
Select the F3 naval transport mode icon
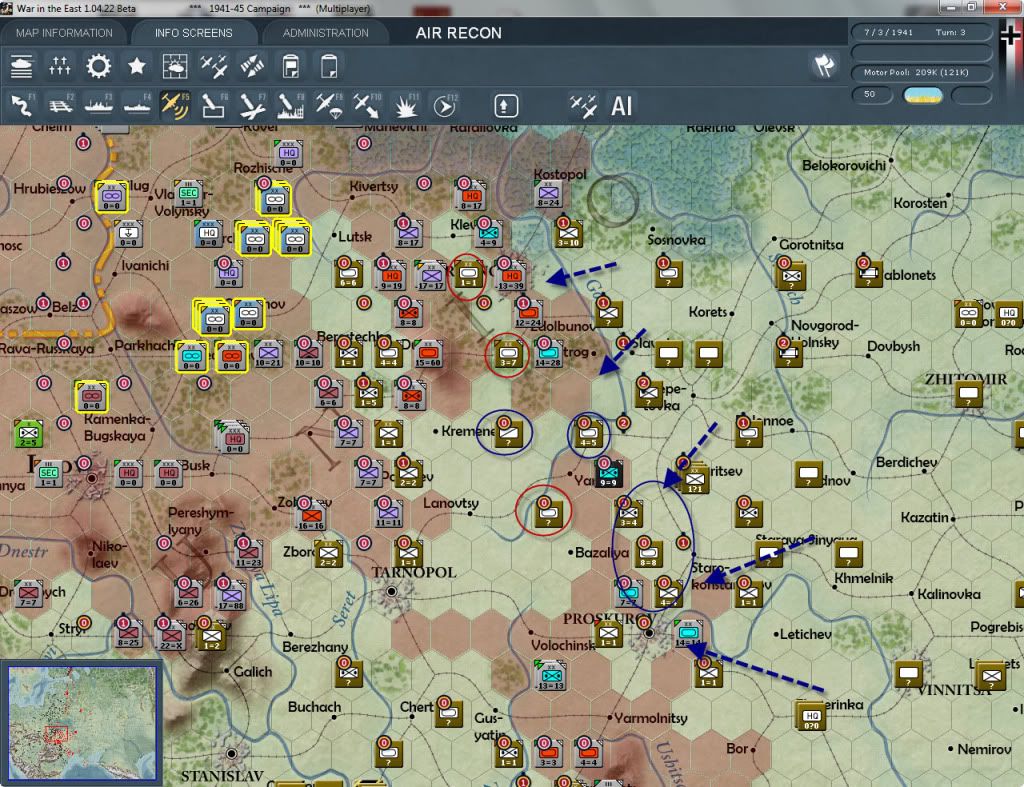tap(99, 105)
